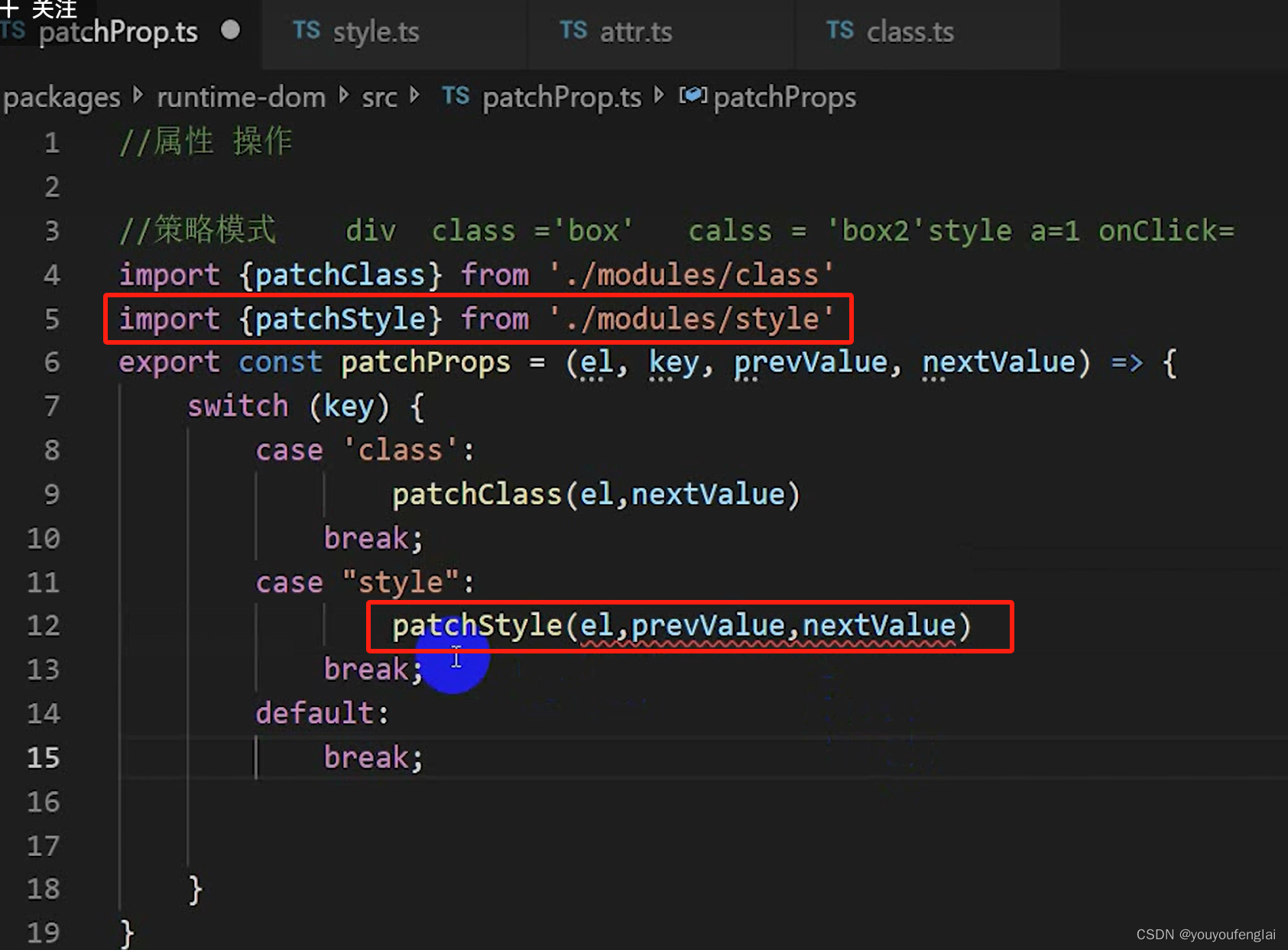1288x950 pixels.
Task: Open the src breadcrumb segment
Action: [379, 98]
